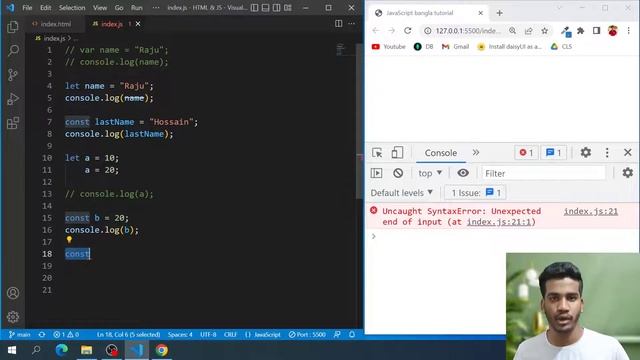Switch to index.html tab
The image size is (640, 360).
click(56, 24)
